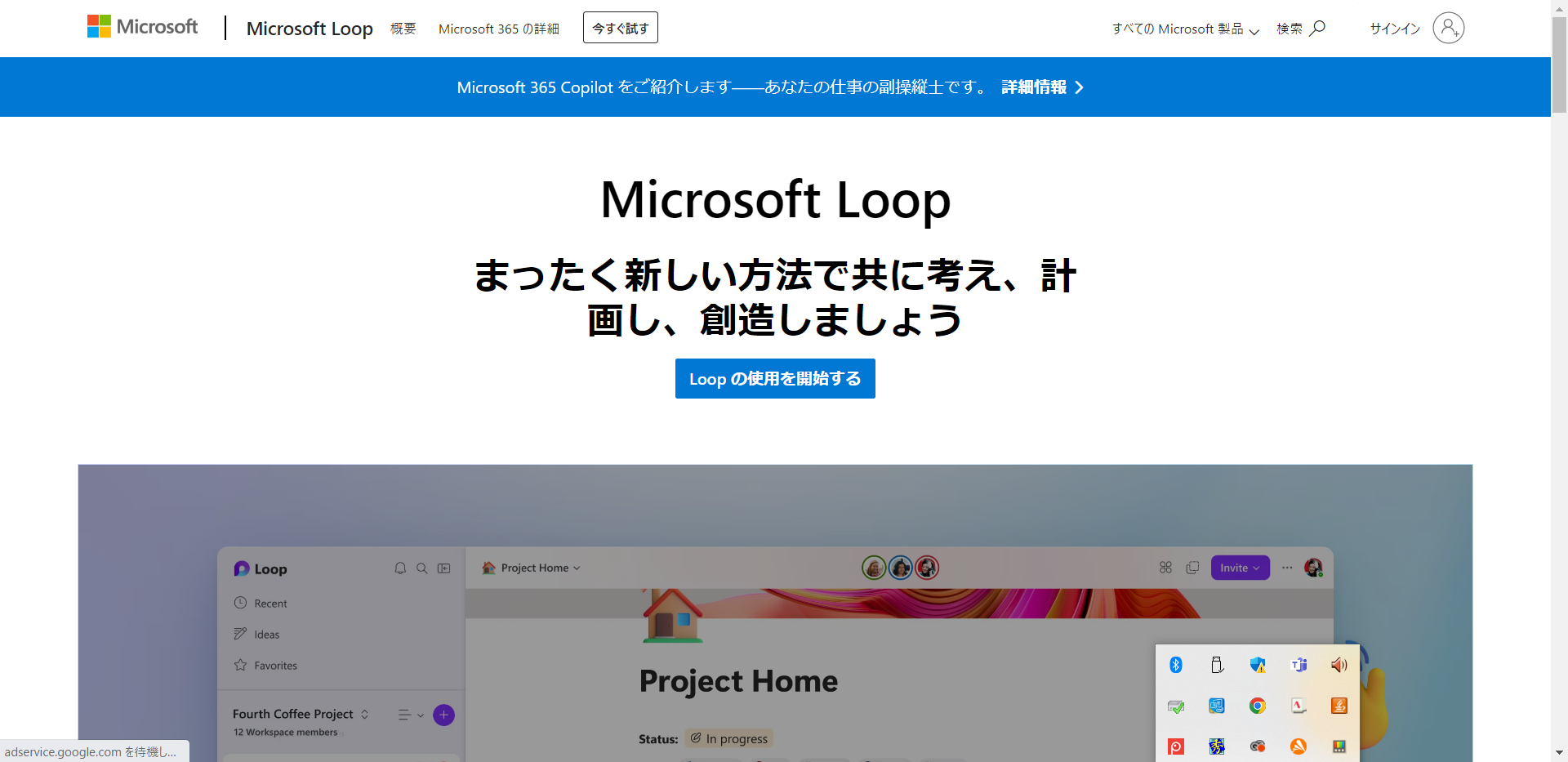Open the 概要 menu item
Viewport: 1568px width, 762px height.
pyautogui.click(x=403, y=29)
